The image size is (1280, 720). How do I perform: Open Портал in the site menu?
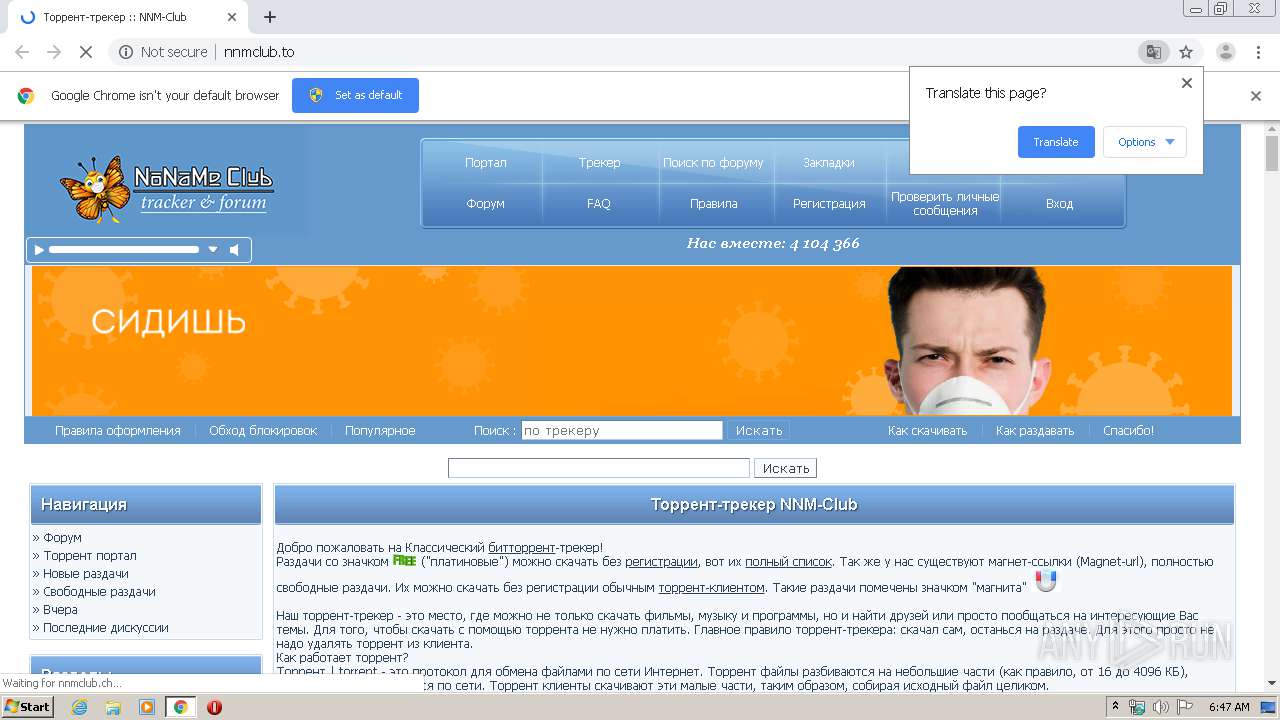point(486,162)
